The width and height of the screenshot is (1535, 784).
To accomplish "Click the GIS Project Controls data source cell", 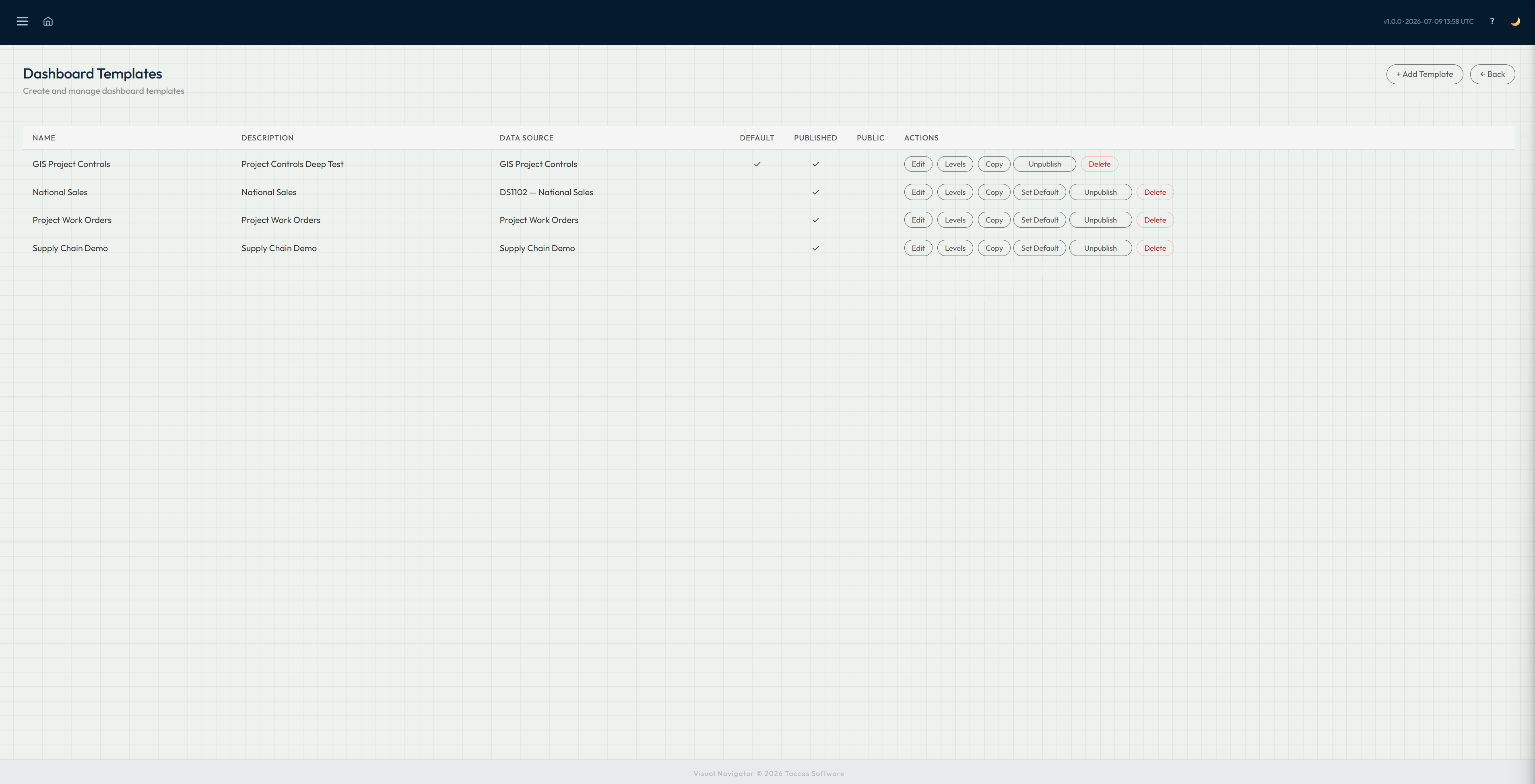I will coord(538,165).
